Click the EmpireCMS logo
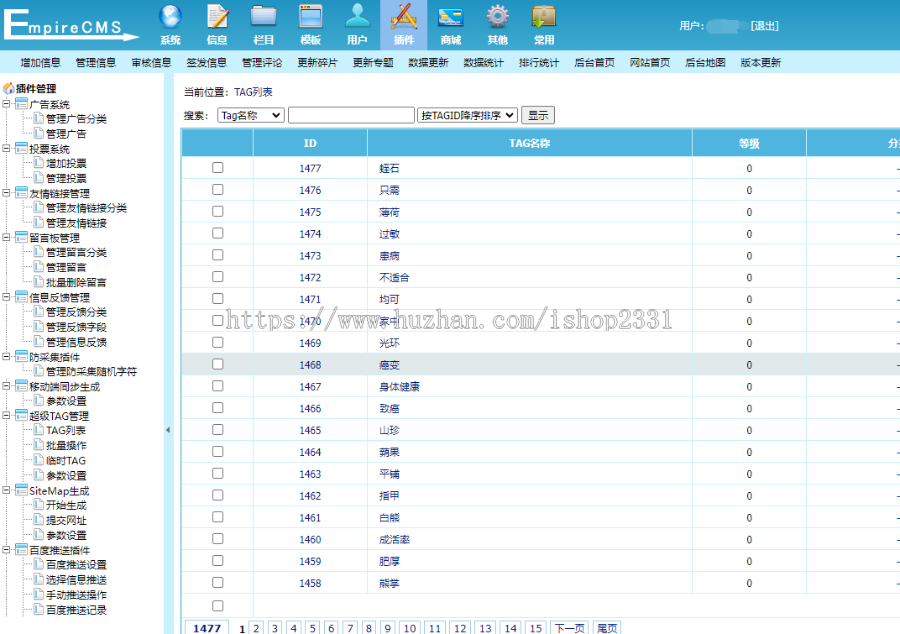Viewport: 900px width, 634px height. [70, 25]
